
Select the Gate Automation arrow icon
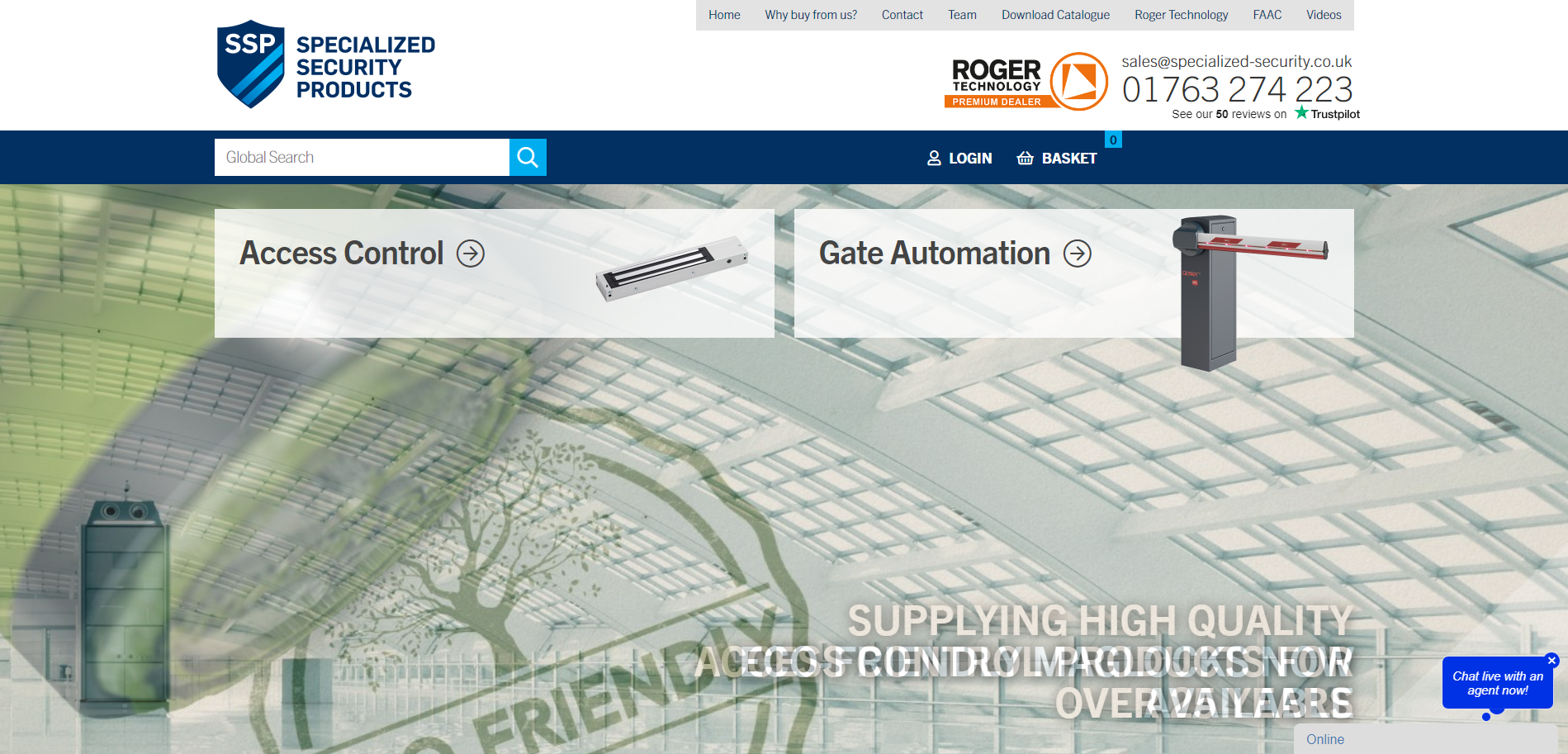click(1078, 254)
